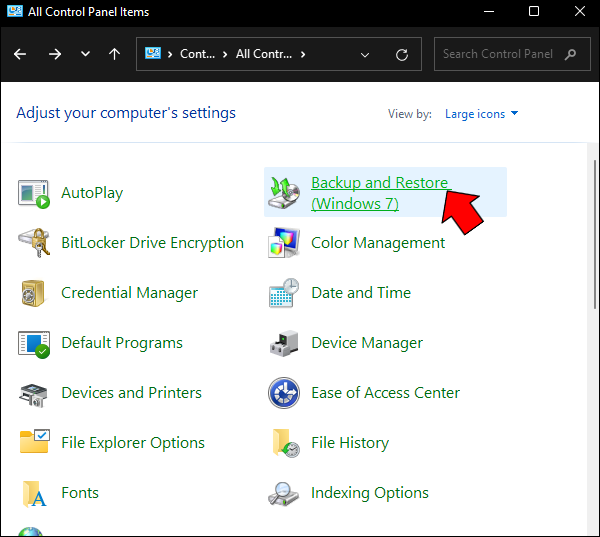Viewport: 600px width, 537px height.
Task: Click the Search Control Panel field
Action: 500,54
